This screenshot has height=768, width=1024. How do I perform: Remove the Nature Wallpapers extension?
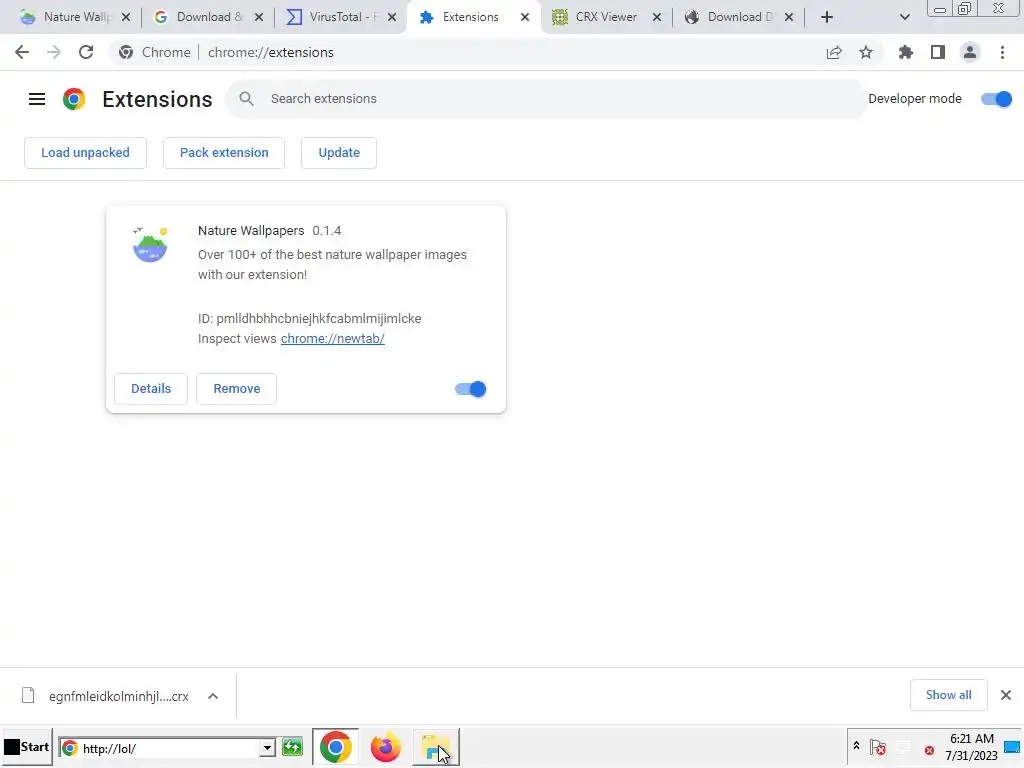tap(236, 389)
